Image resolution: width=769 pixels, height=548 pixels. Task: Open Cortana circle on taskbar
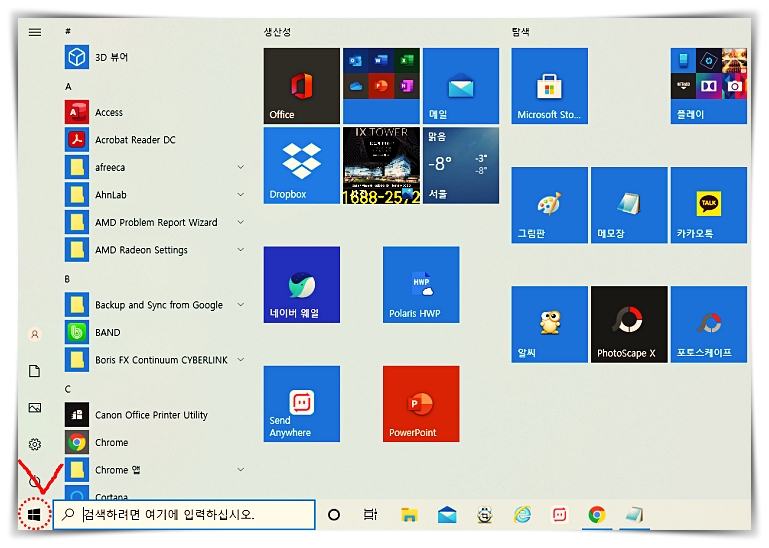click(x=334, y=515)
